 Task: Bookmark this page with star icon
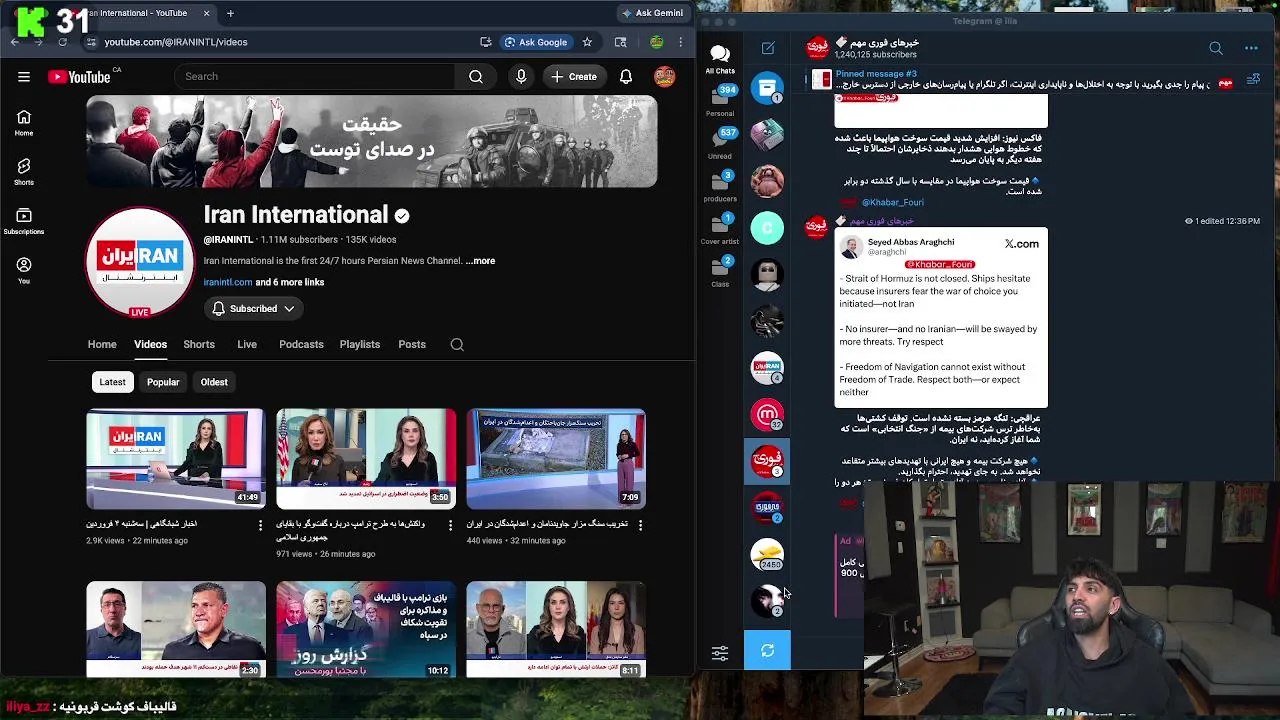[x=587, y=42]
